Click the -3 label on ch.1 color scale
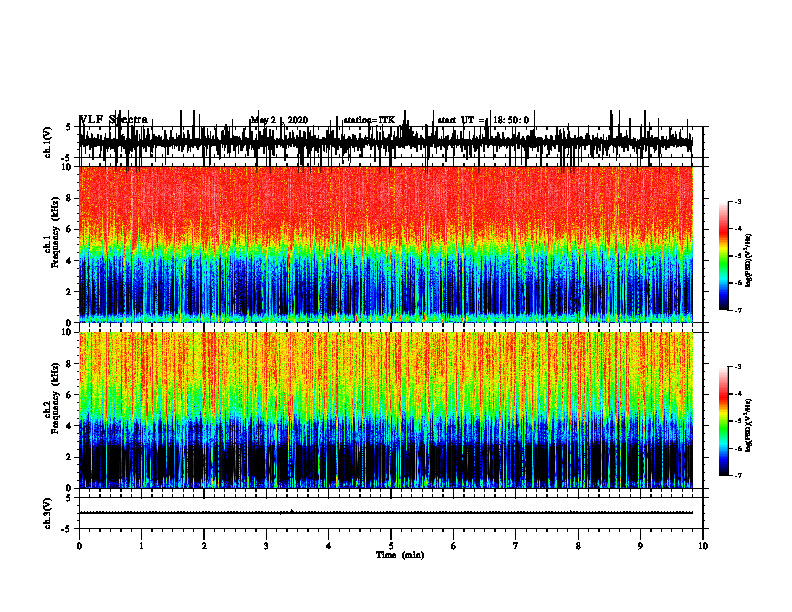 [x=738, y=201]
